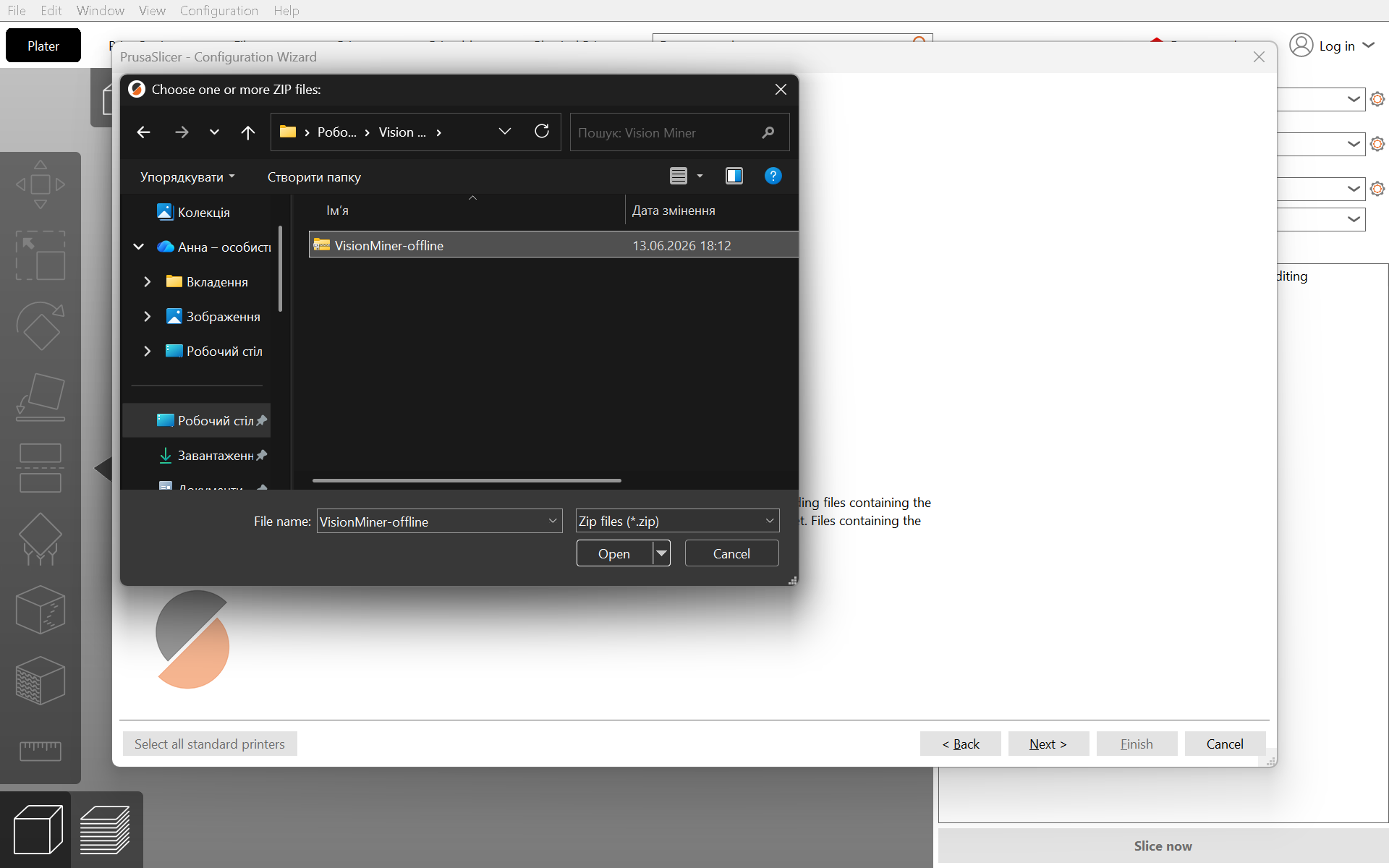1389x868 pixels.
Task: Click the search magnifier icon in dialog
Action: [768, 132]
